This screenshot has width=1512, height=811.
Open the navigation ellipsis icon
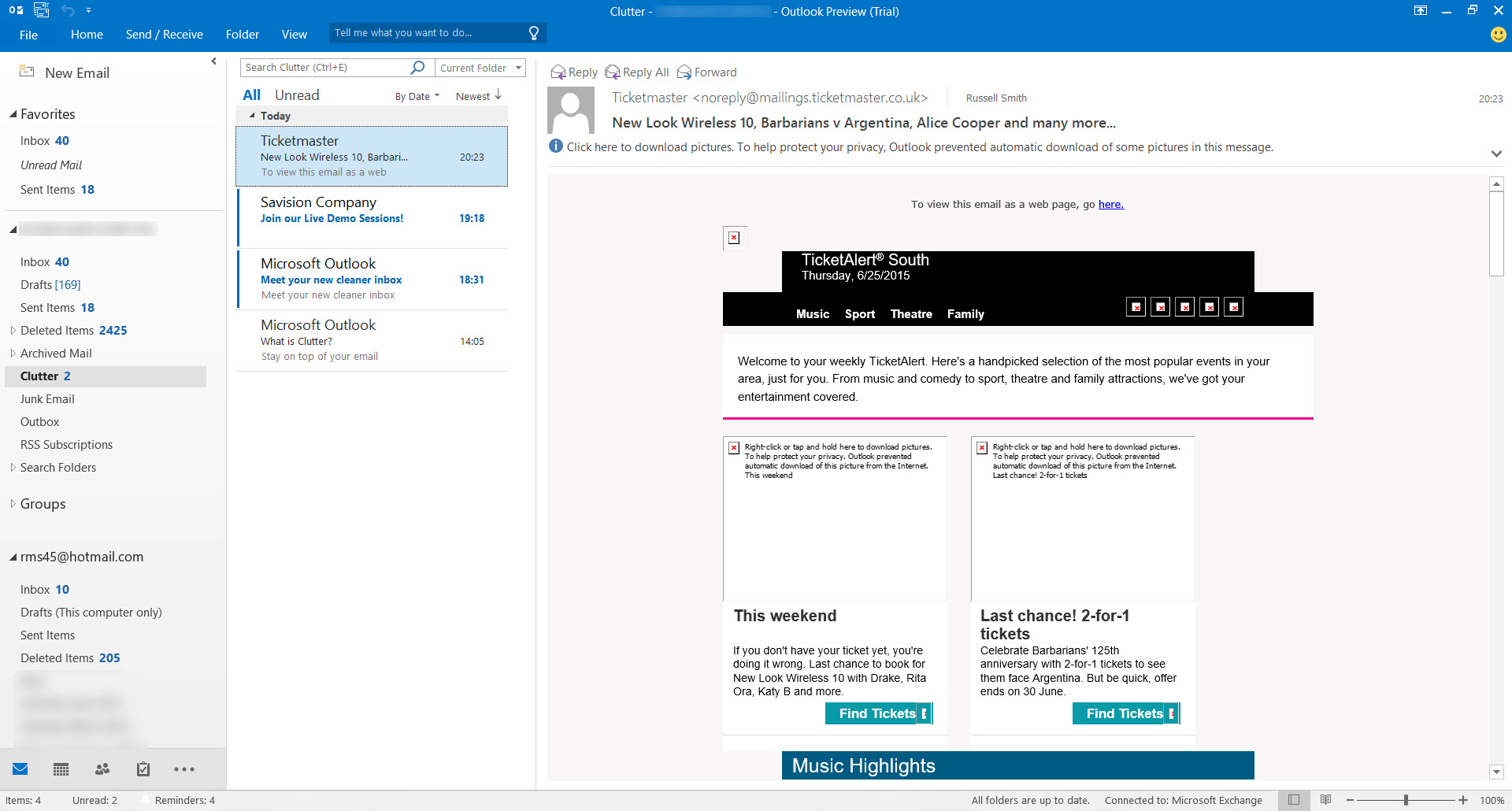tap(183, 769)
